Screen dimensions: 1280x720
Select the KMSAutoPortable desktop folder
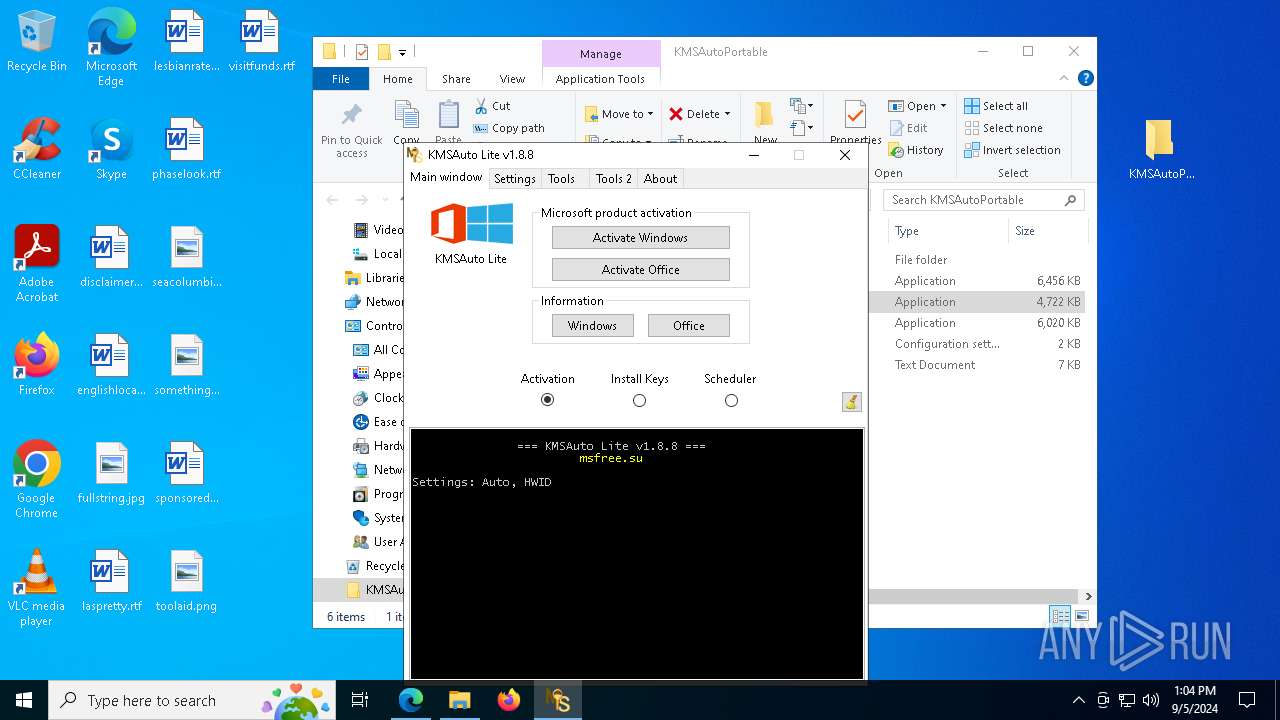tap(1161, 149)
